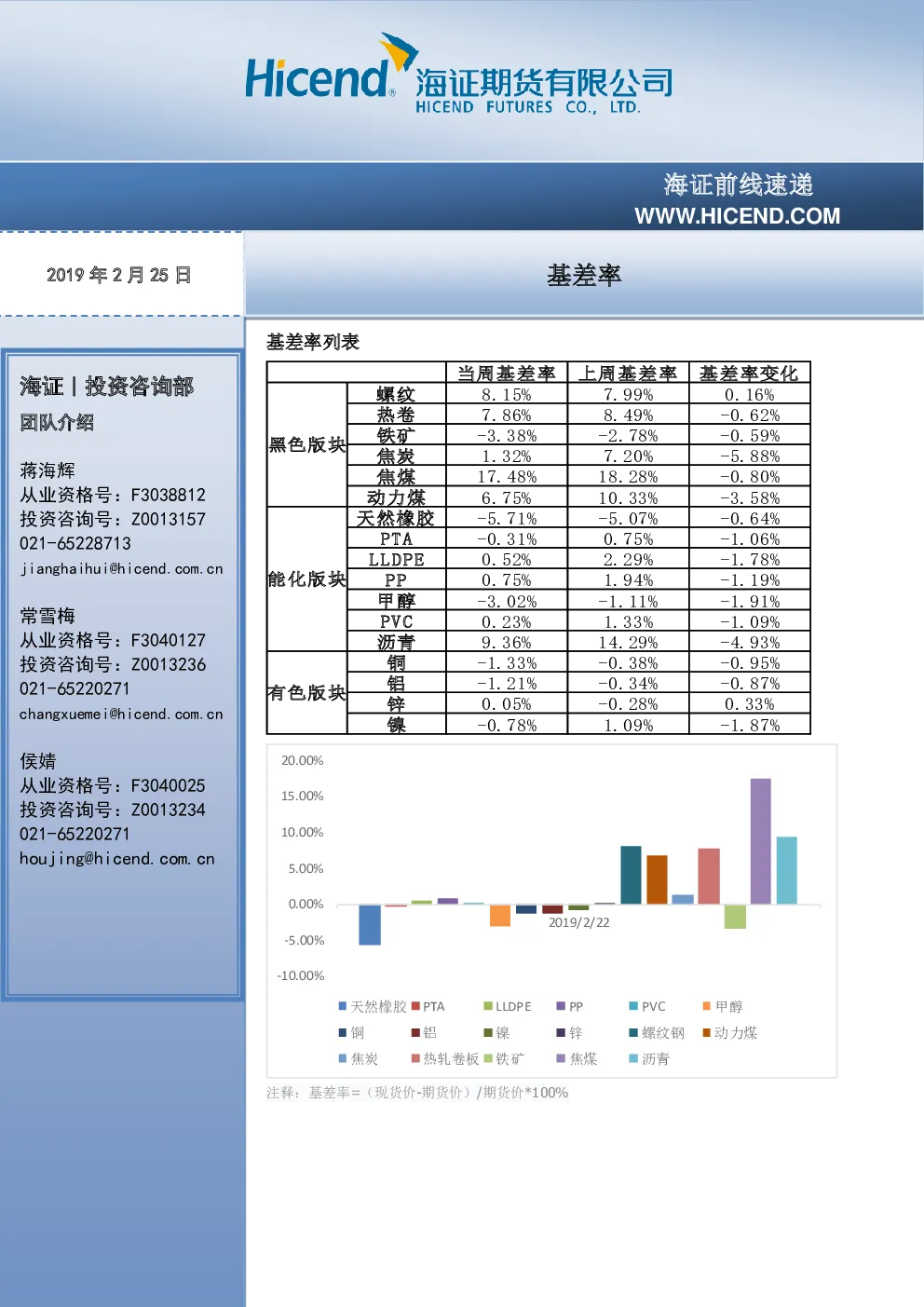924x1307 pixels.
Task: Select the name 常雪梅 in sidebar
Action: coord(48,616)
